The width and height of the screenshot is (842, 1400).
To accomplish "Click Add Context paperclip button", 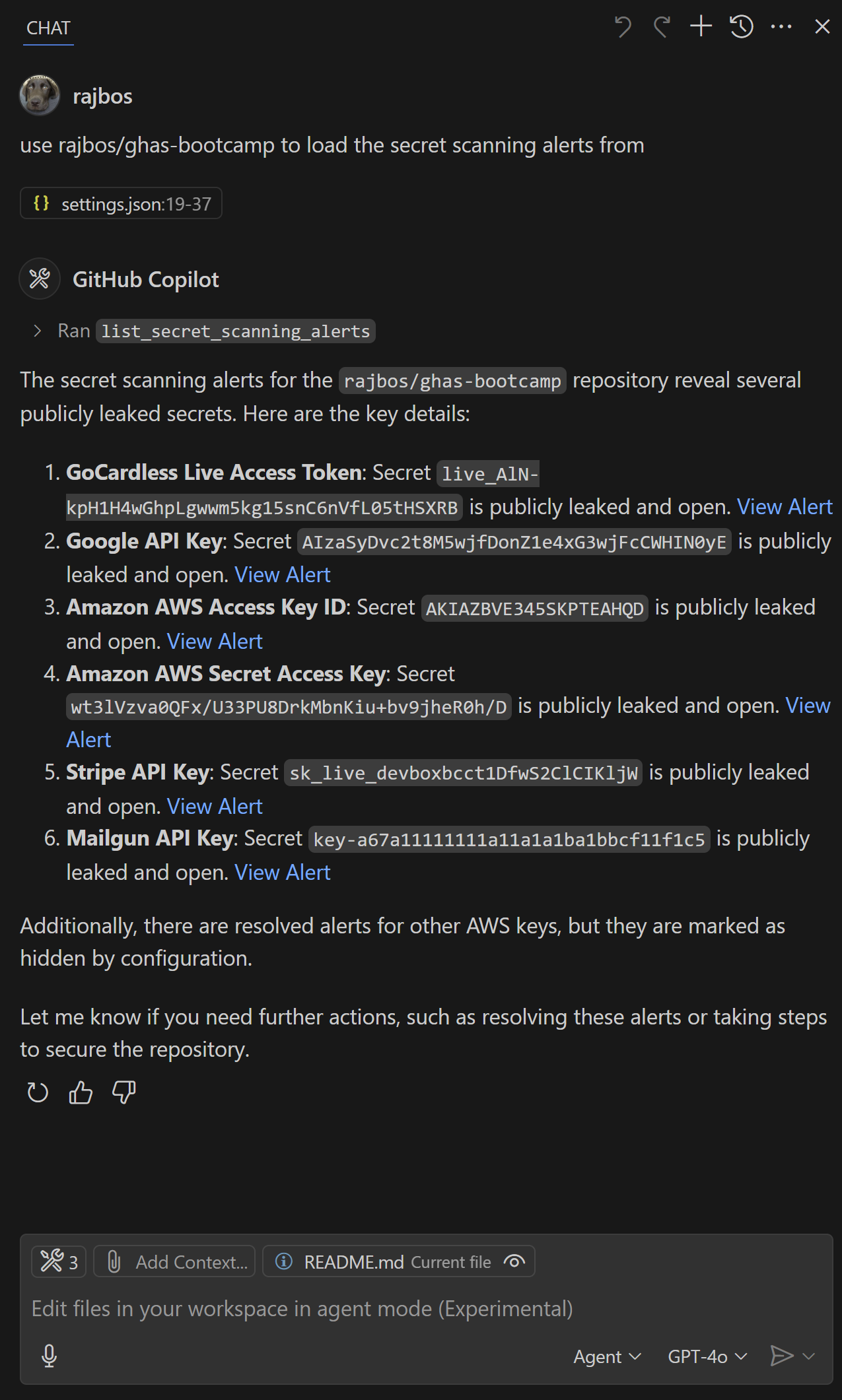I will [174, 1261].
